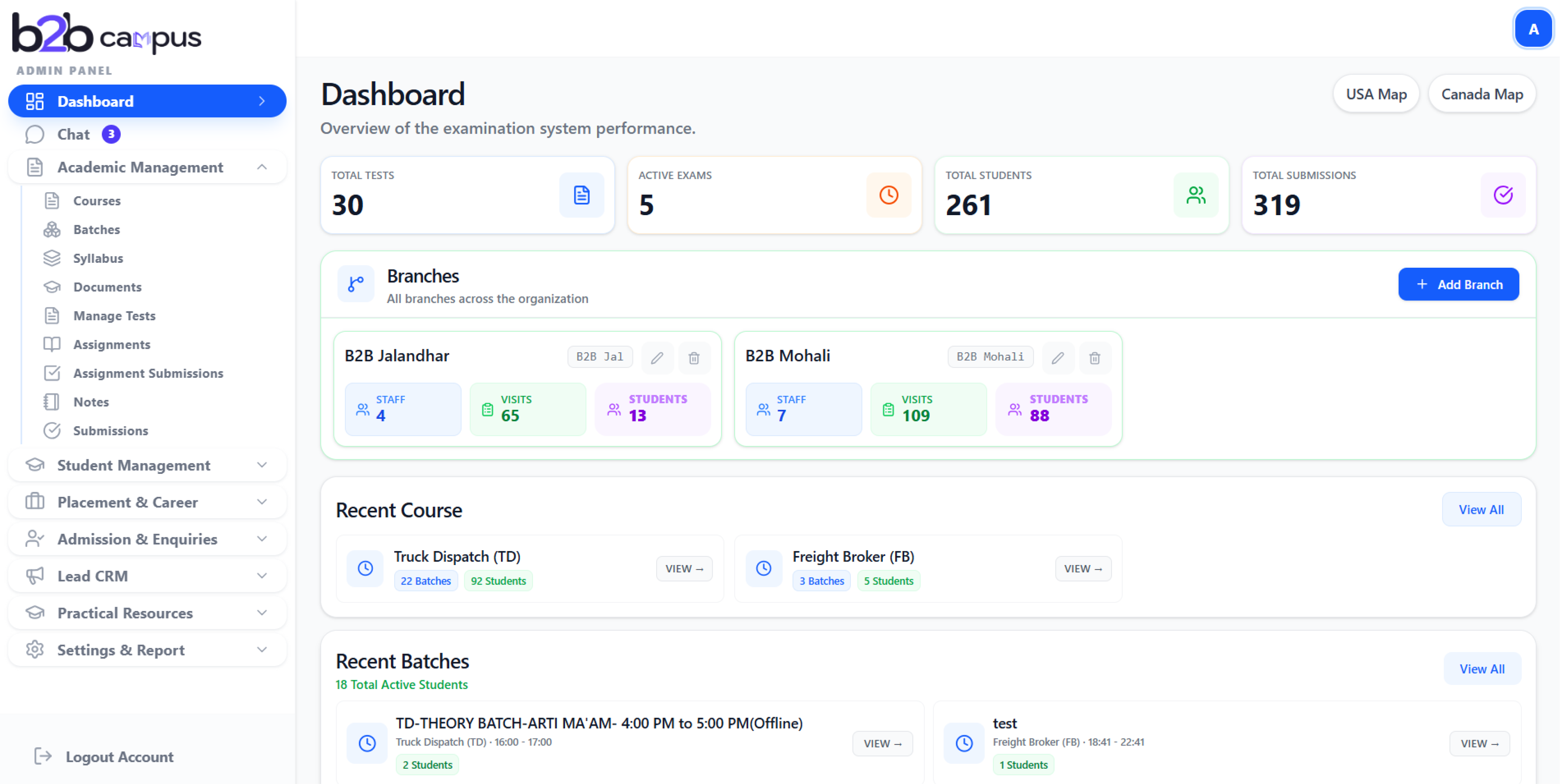Click Mohali Students count 88
The height and width of the screenshot is (784, 1560).
click(1039, 415)
